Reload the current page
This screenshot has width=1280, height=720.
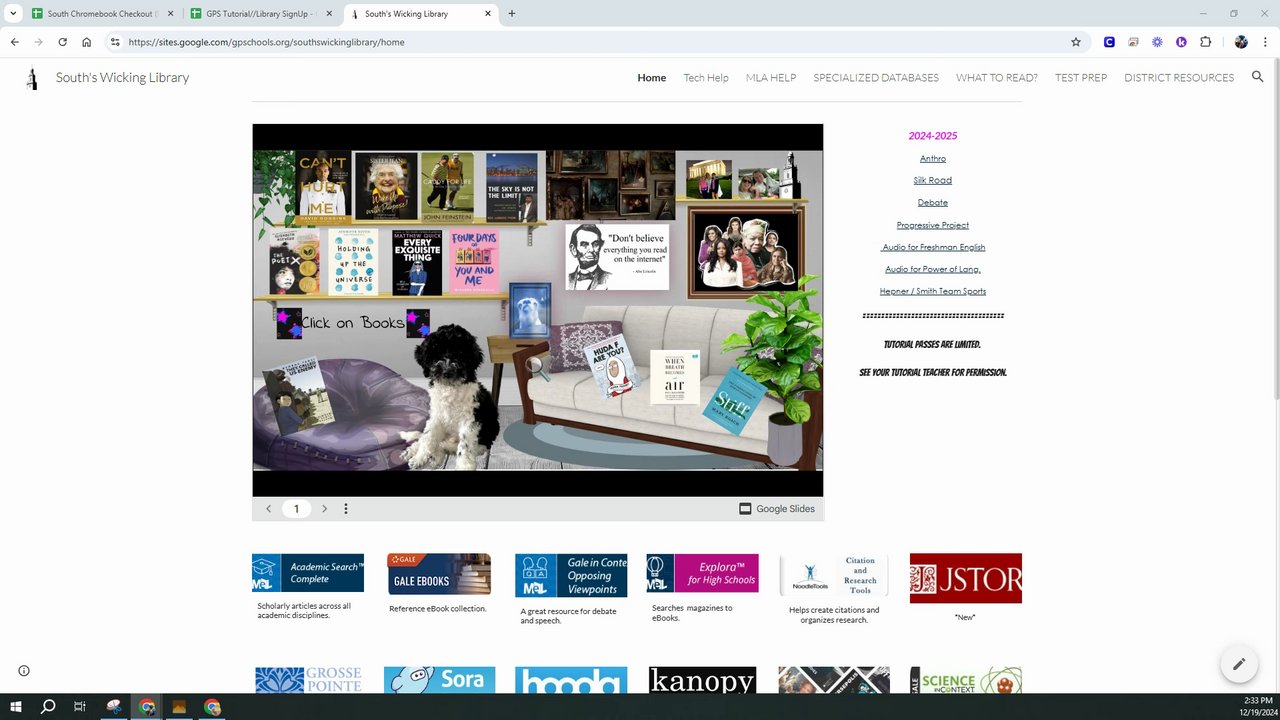63,42
